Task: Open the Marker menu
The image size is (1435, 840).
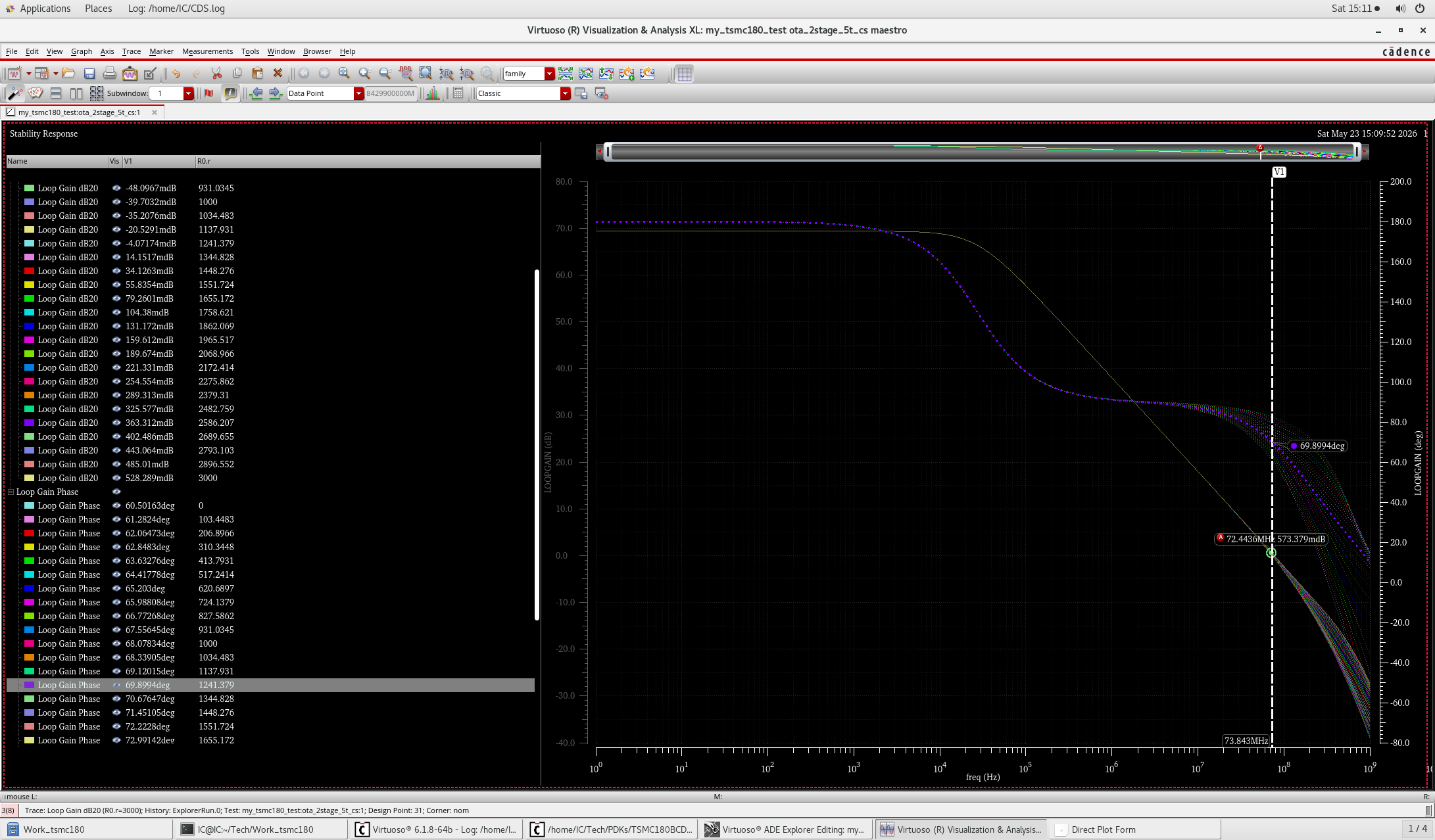Action: pos(161,51)
